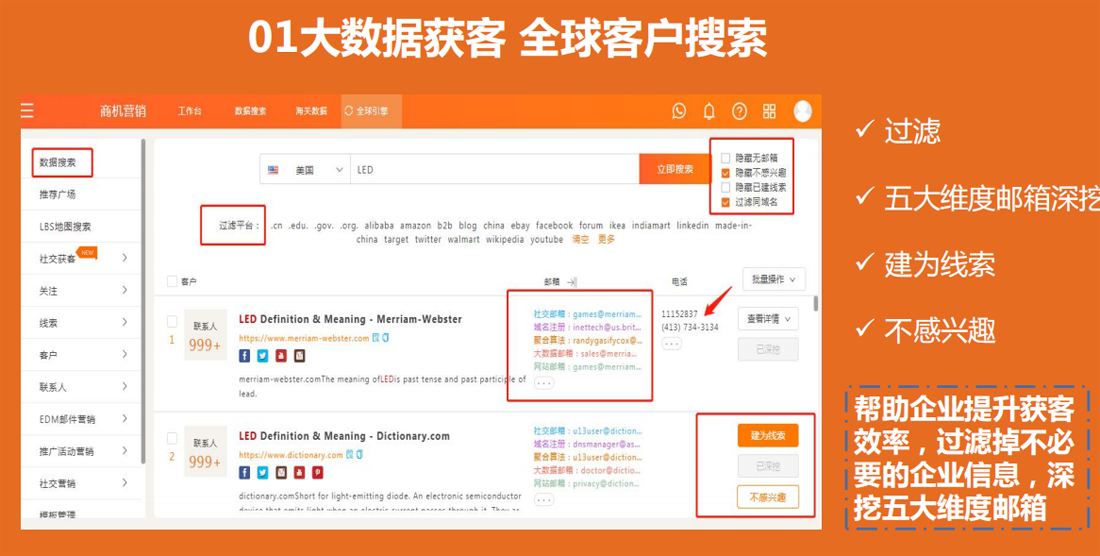Toggle the 隐藏无邮箱 checkbox

coord(726,158)
